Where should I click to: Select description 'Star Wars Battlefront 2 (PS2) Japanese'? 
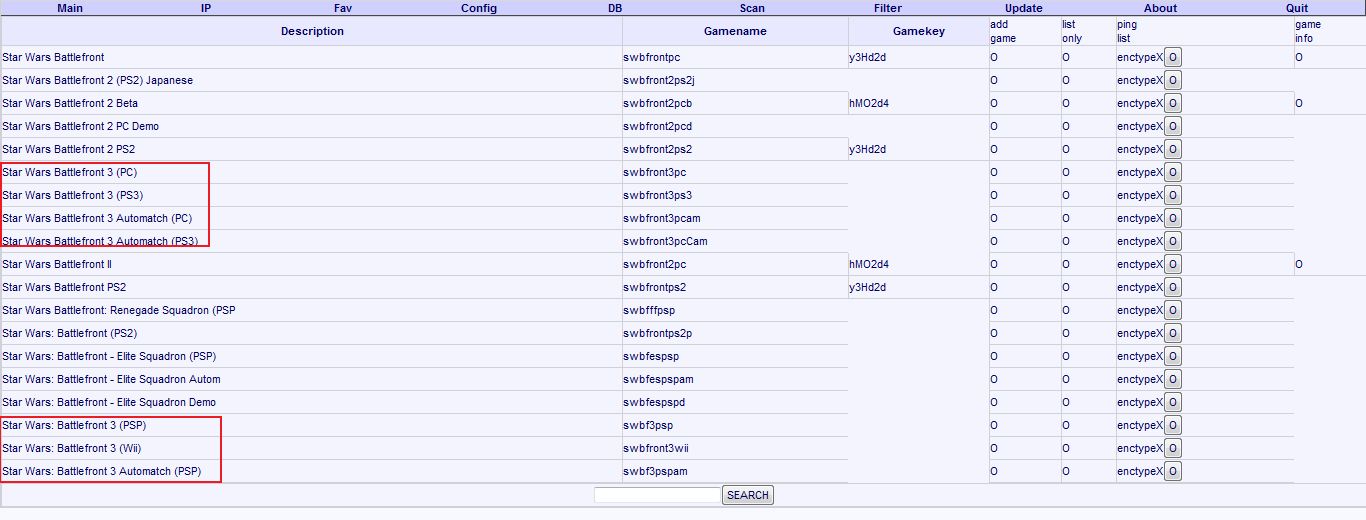click(x=97, y=81)
